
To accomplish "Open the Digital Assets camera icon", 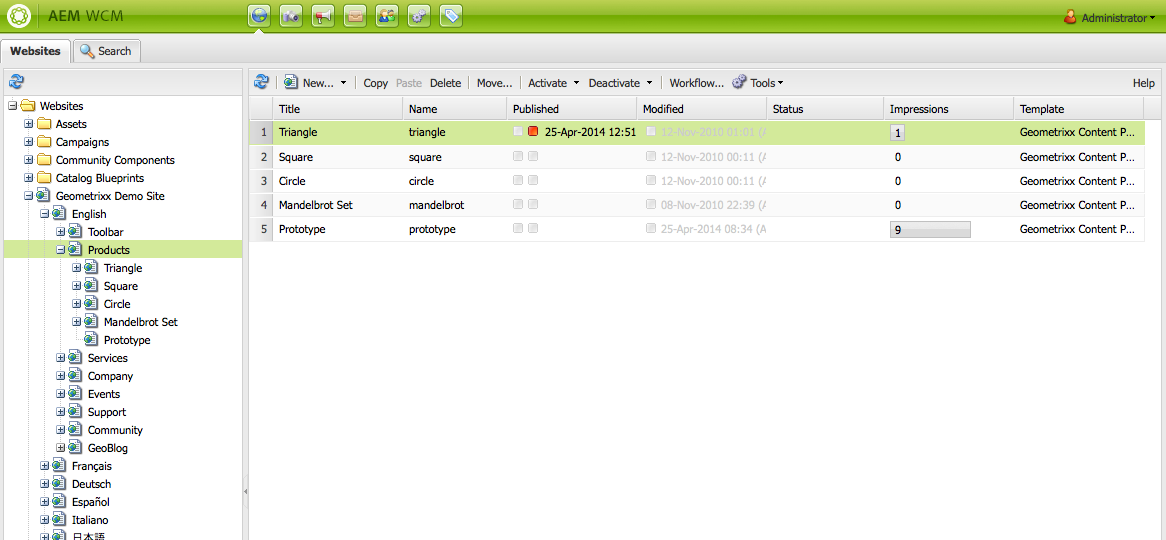I will [291, 16].
